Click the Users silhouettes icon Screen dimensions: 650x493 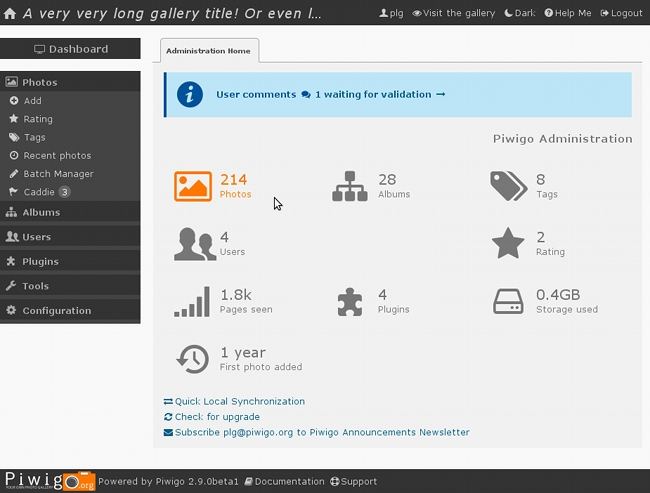(x=195, y=244)
